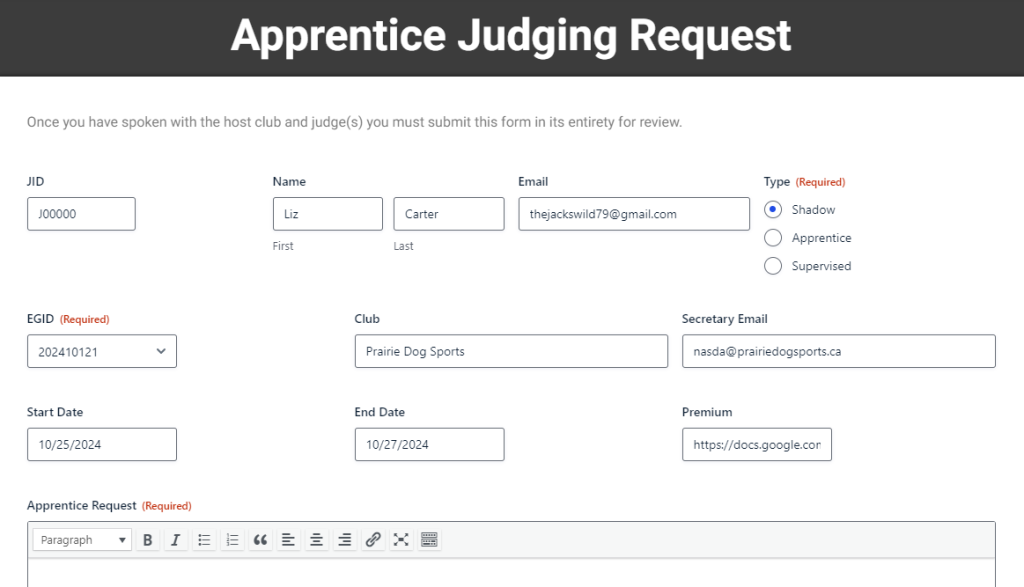Open the EGID dropdown
1024x587 pixels.
102,351
